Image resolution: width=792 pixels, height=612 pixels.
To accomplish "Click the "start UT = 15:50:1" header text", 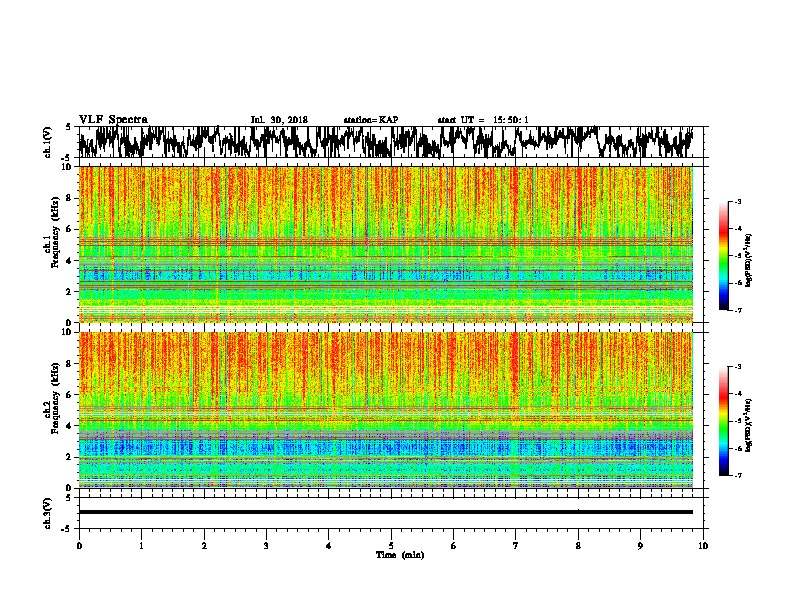I will 483,120.
